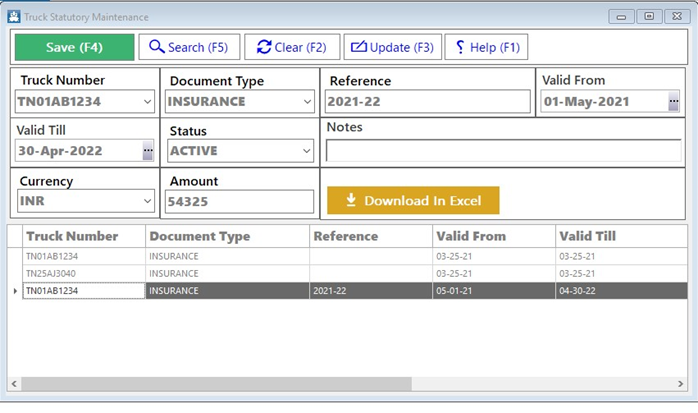Click the Save (F4) button
Screen dimensions: 698x413
[74, 47]
